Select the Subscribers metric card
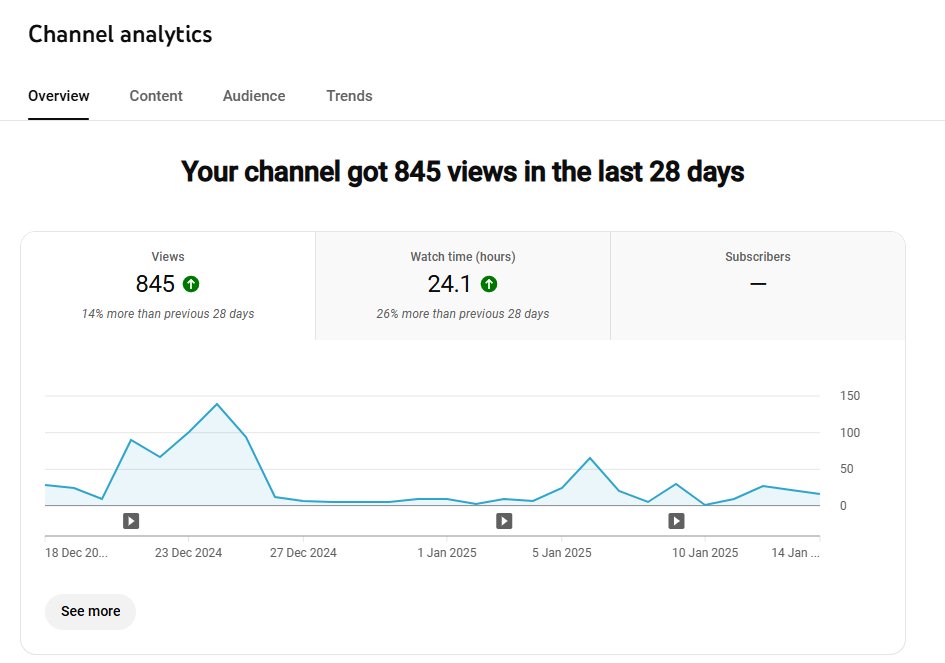The height and width of the screenshot is (663, 945). [758, 286]
